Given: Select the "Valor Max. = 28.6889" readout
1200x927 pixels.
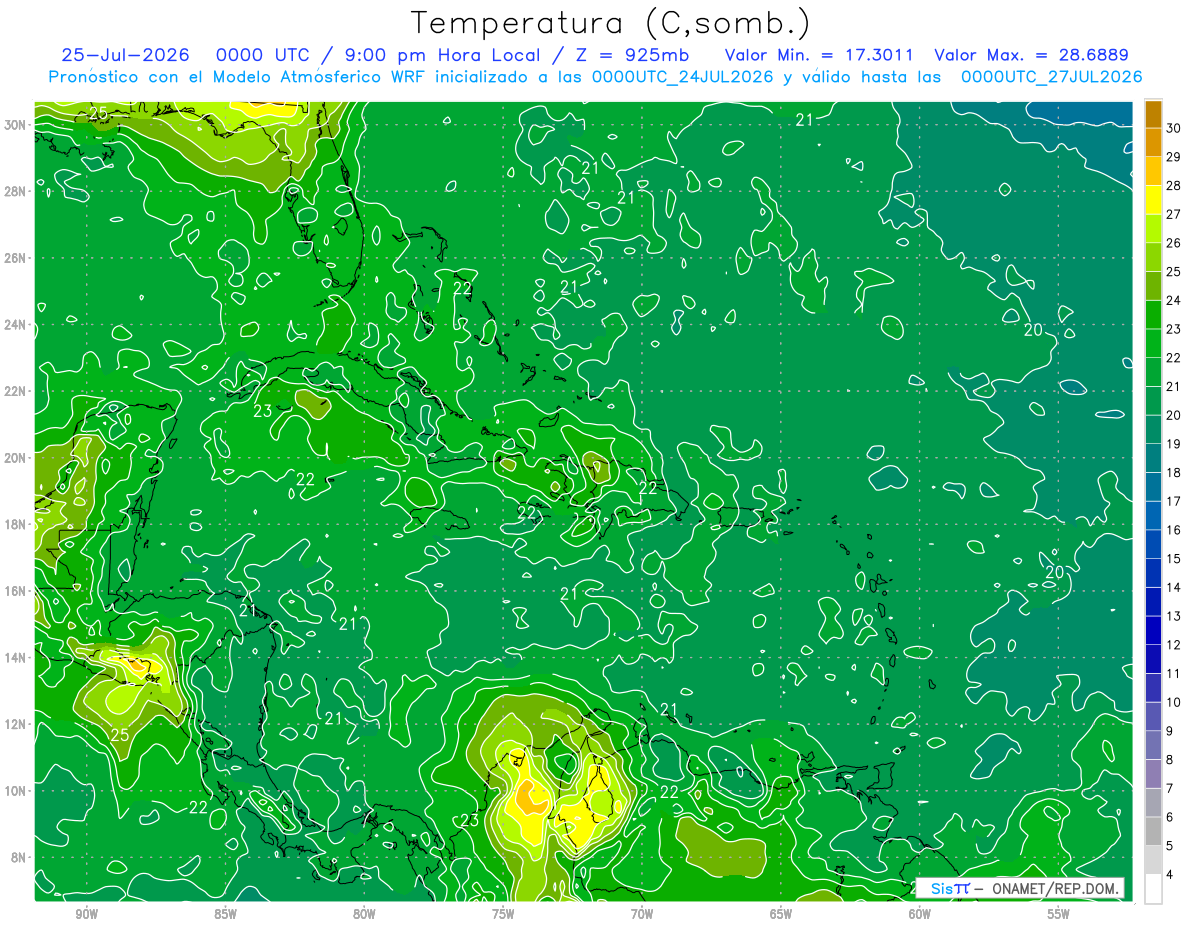Looking at the screenshot, I should click(x=1032, y=55).
